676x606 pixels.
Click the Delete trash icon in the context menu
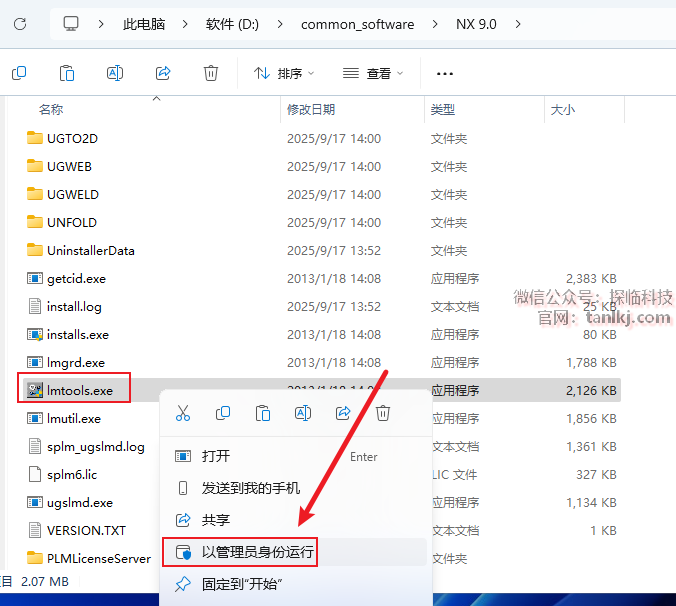383,413
